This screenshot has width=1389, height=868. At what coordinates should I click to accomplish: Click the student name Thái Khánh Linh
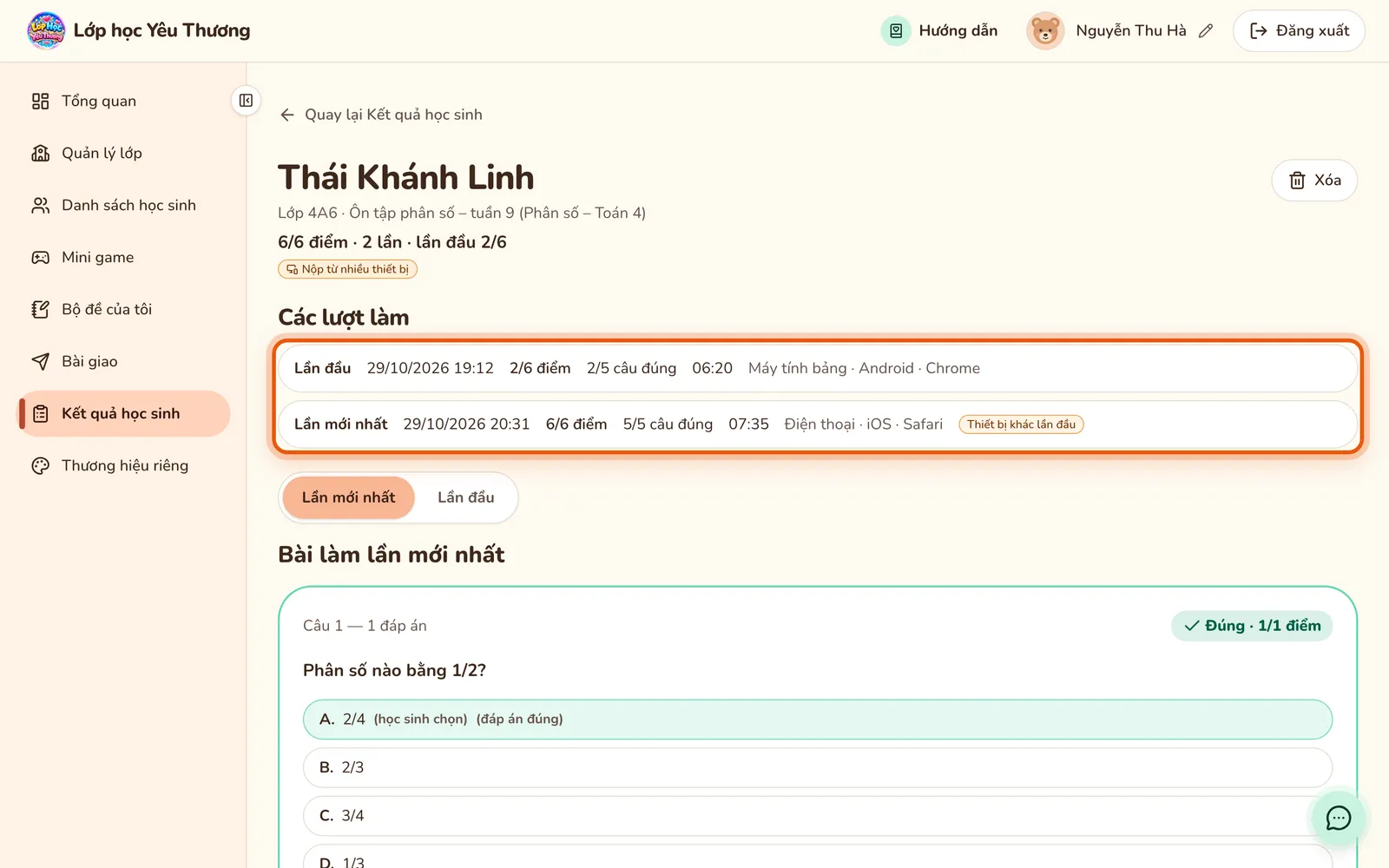406,177
